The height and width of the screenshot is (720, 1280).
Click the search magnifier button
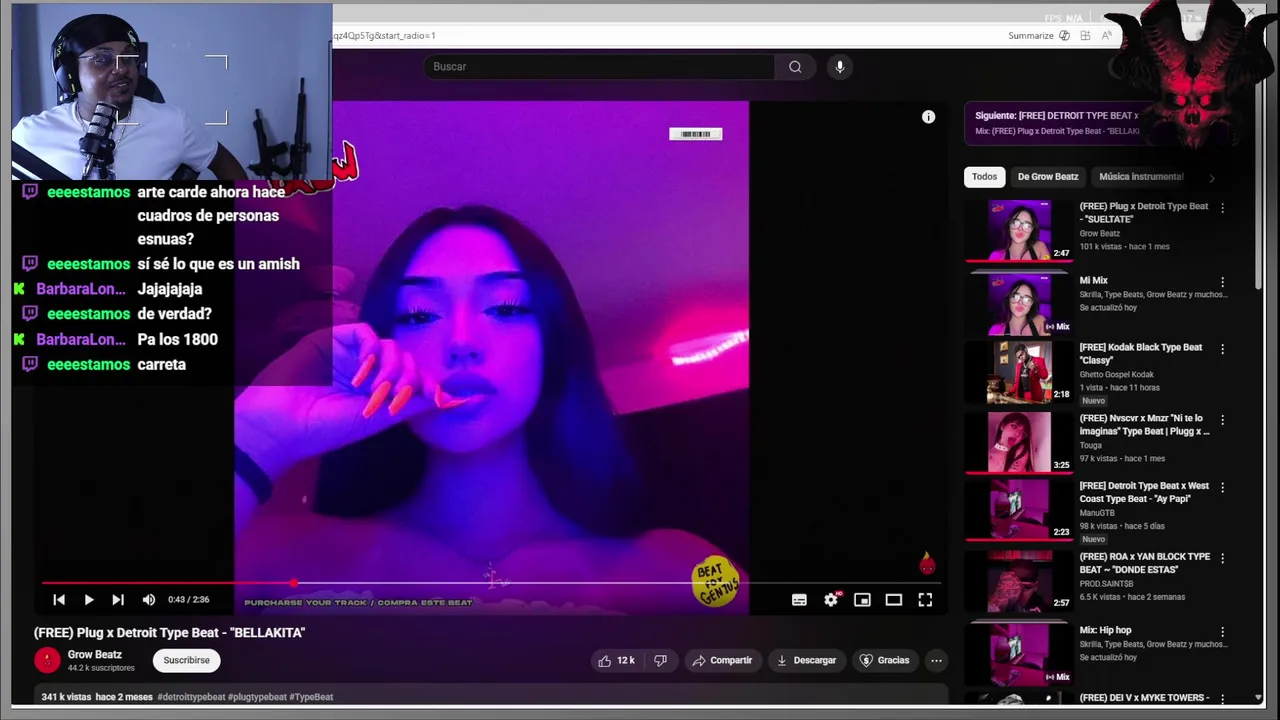click(795, 67)
